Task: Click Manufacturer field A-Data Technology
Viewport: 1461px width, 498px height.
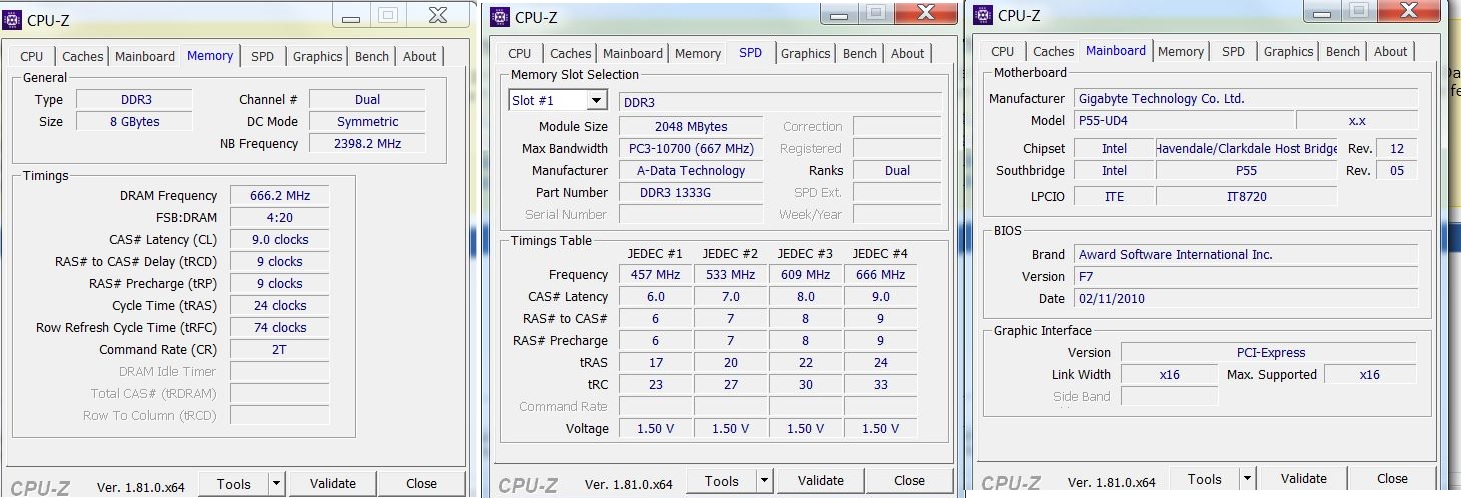Action: 691,171
